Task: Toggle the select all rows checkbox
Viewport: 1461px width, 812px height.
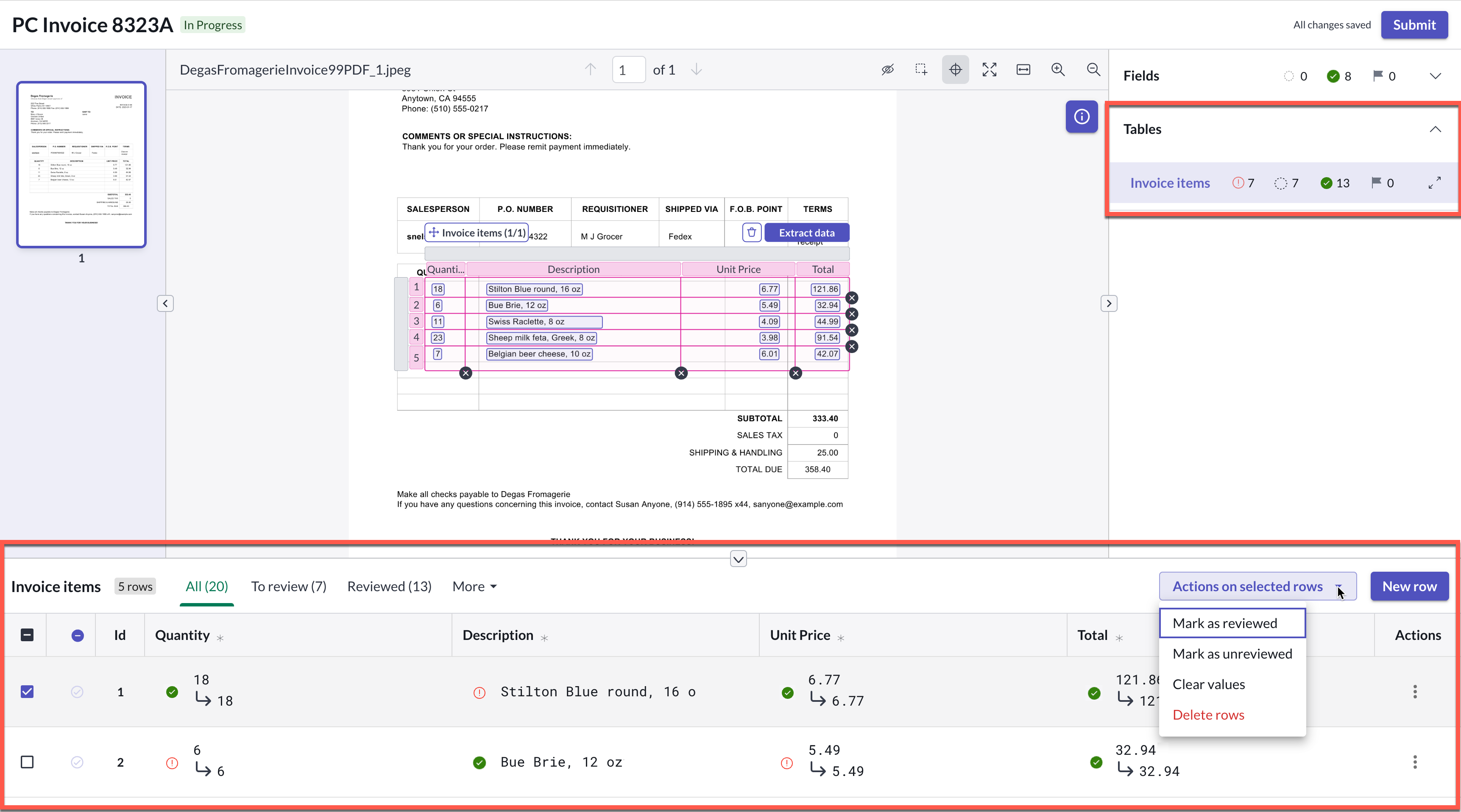Action: tap(27, 635)
